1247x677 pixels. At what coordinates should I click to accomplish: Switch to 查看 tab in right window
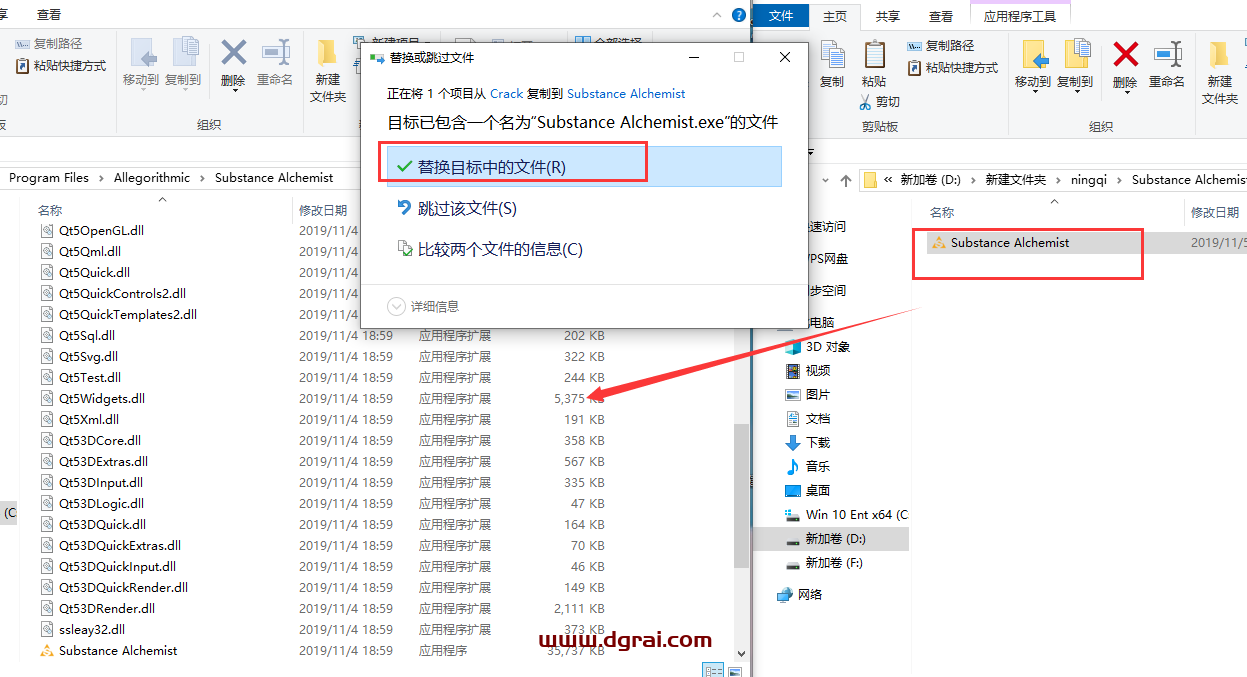click(x=941, y=15)
